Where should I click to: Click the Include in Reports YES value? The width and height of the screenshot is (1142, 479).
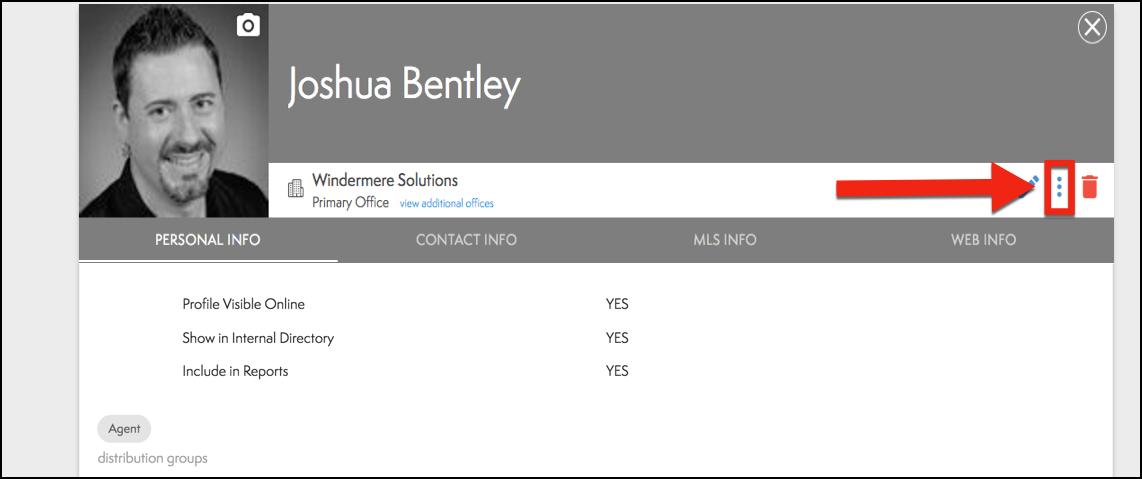(x=617, y=371)
